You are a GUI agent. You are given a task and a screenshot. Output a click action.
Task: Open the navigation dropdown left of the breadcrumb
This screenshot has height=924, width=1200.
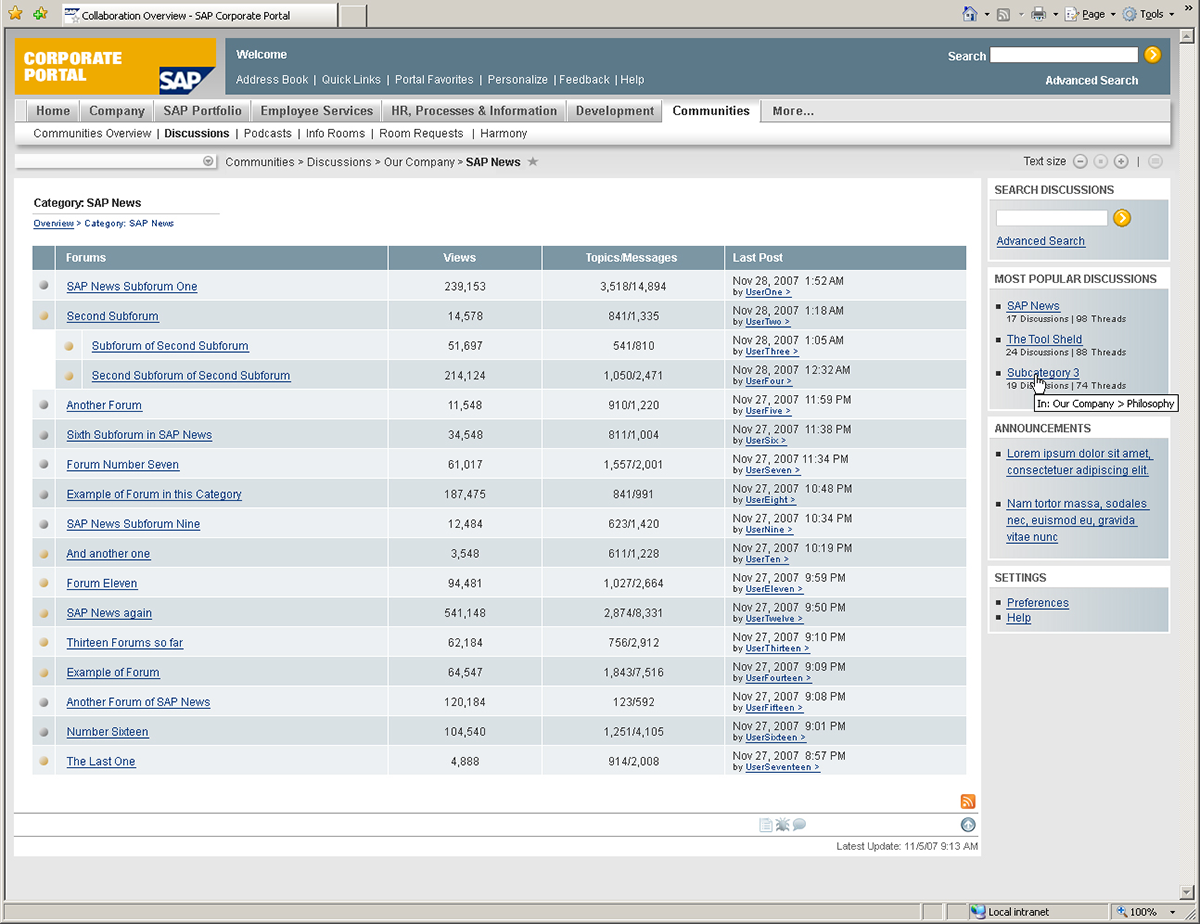pos(208,161)
